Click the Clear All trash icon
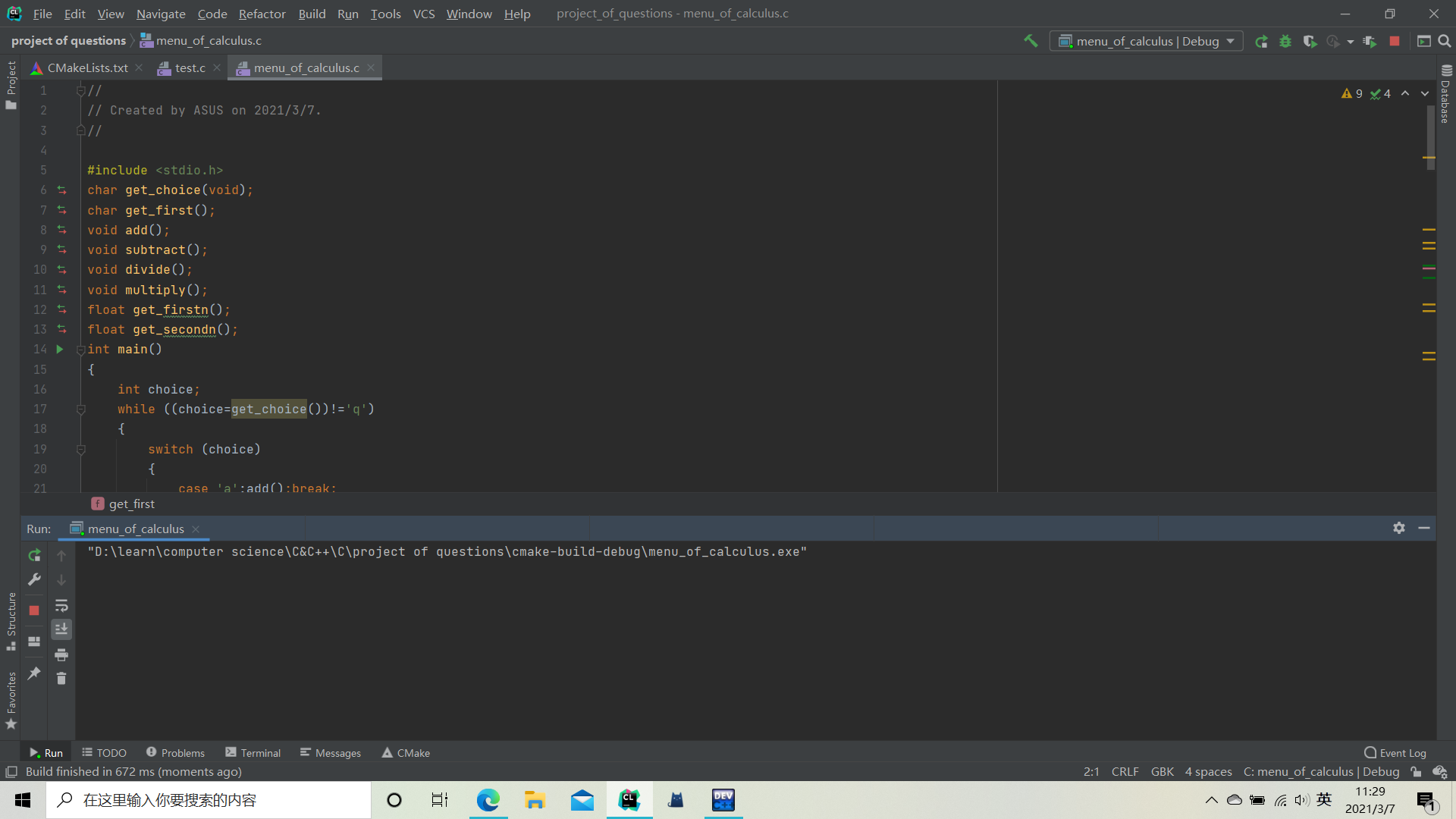 click(x=61, y=679)
